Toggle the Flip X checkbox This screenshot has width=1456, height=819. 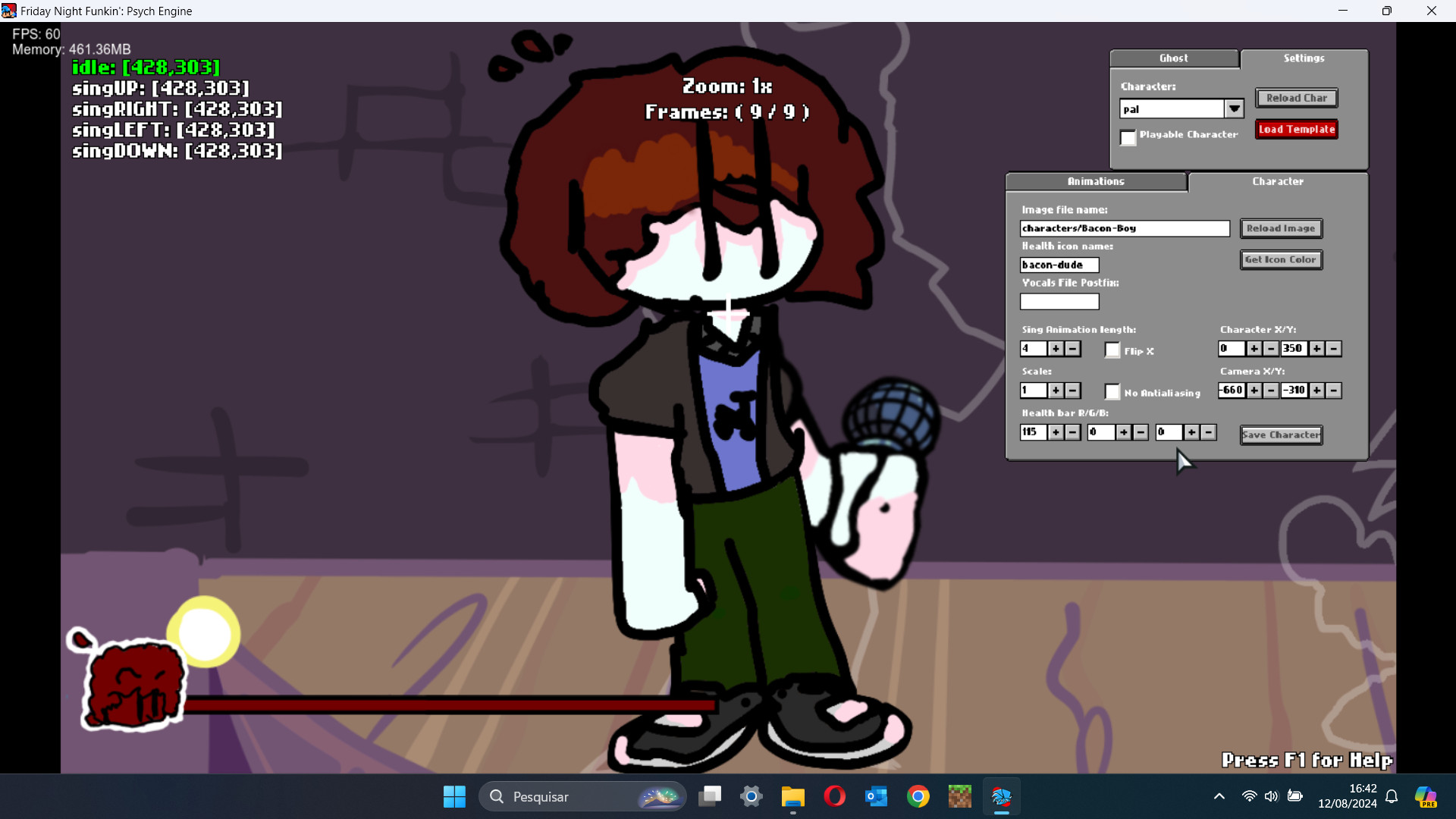1112,350
